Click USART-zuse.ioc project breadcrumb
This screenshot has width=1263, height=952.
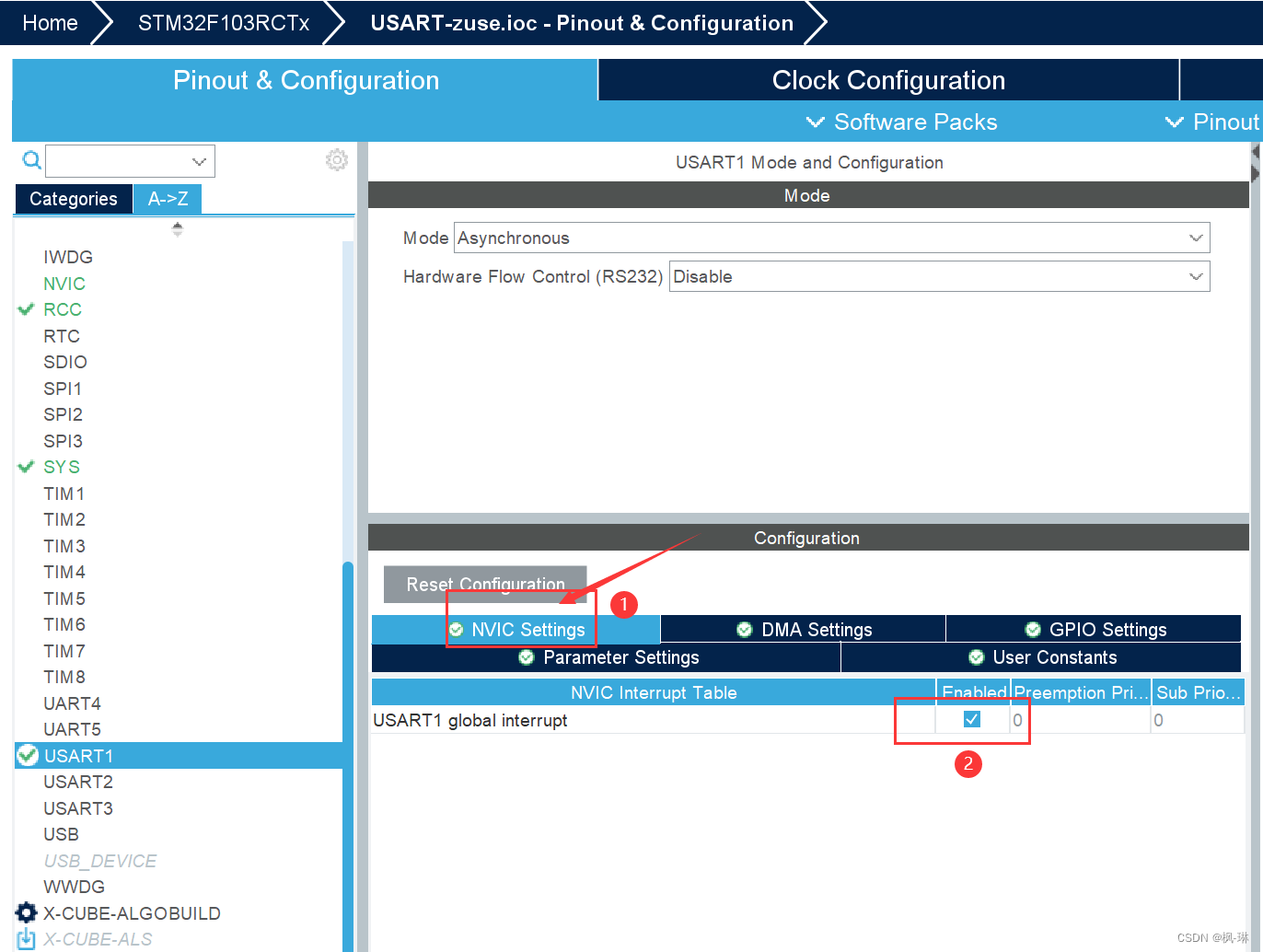582,23
